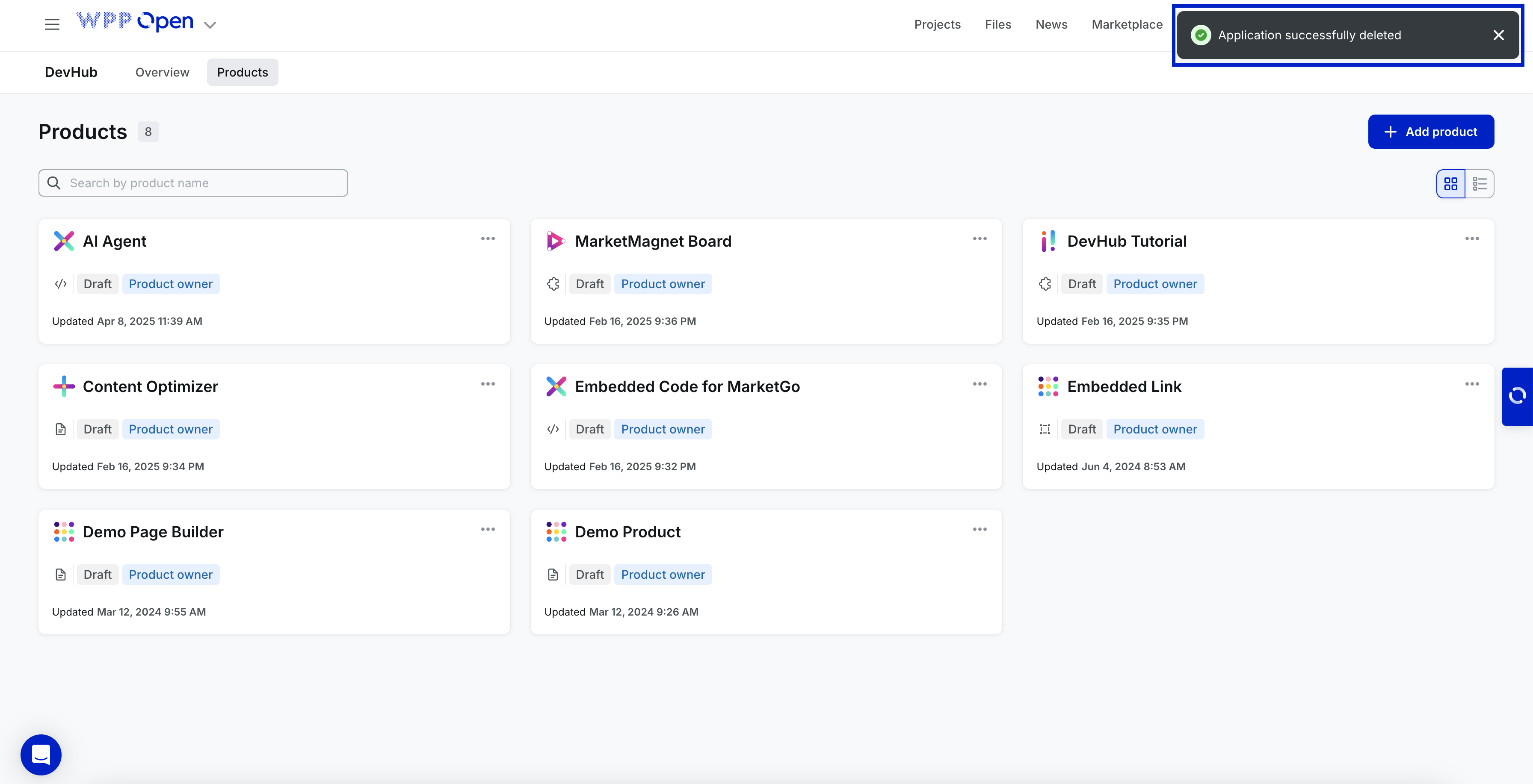
Task: Switch to the Overview tab
Action: 162,72
